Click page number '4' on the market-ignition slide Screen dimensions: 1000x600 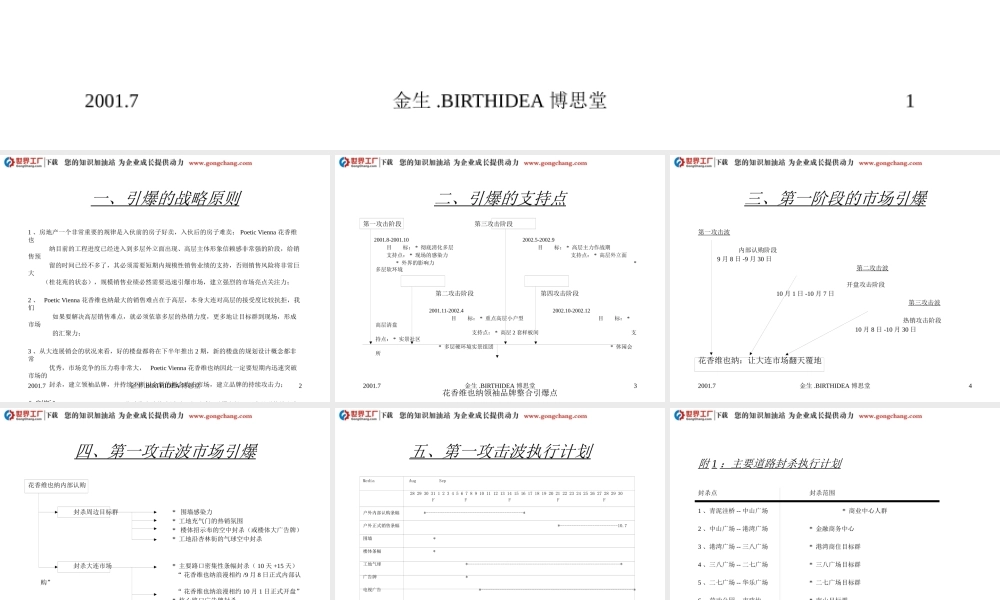[x=970, y=386]
